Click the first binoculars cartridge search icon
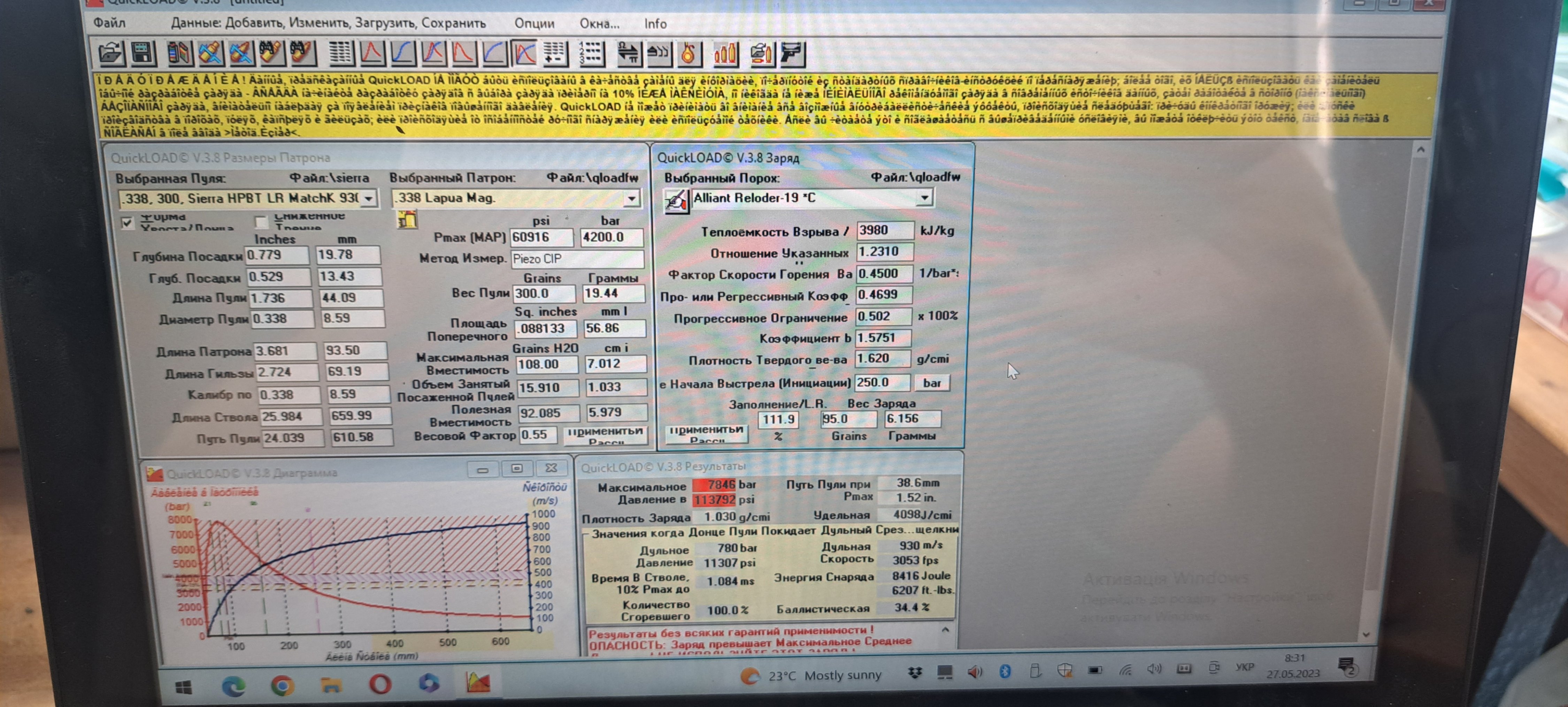This screenshot has width=1568, height=707. (271, 54)
